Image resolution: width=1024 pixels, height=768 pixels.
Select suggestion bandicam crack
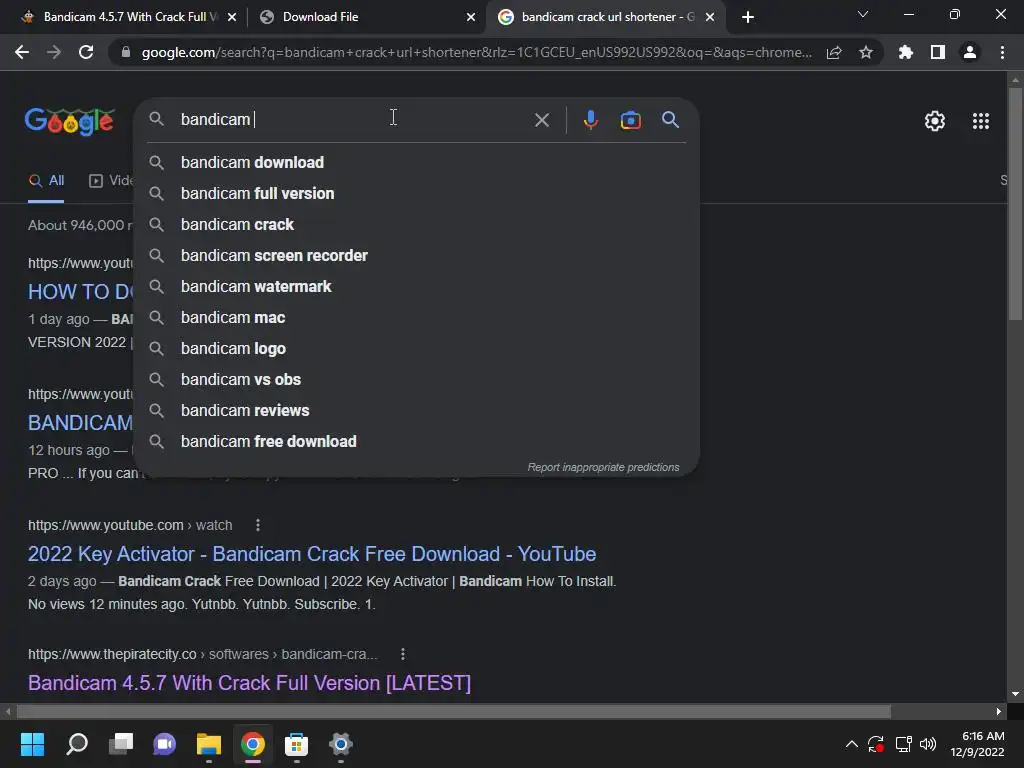coord(417,225)
